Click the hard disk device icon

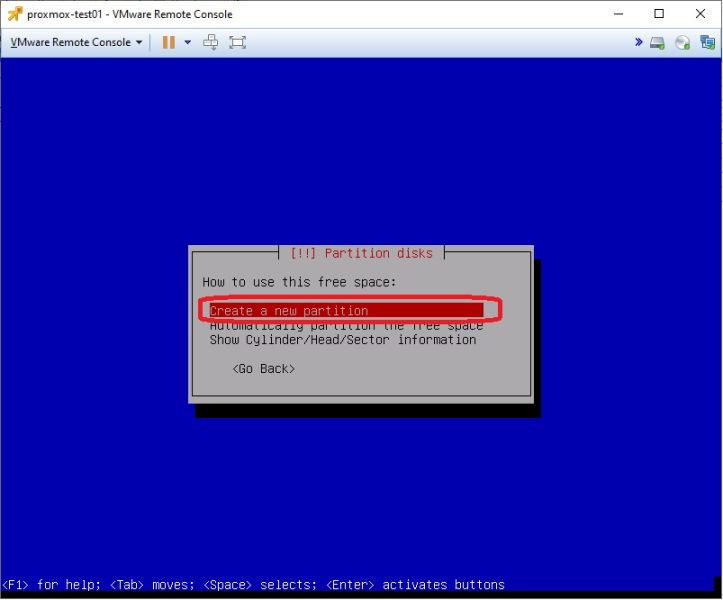(657, 43)
